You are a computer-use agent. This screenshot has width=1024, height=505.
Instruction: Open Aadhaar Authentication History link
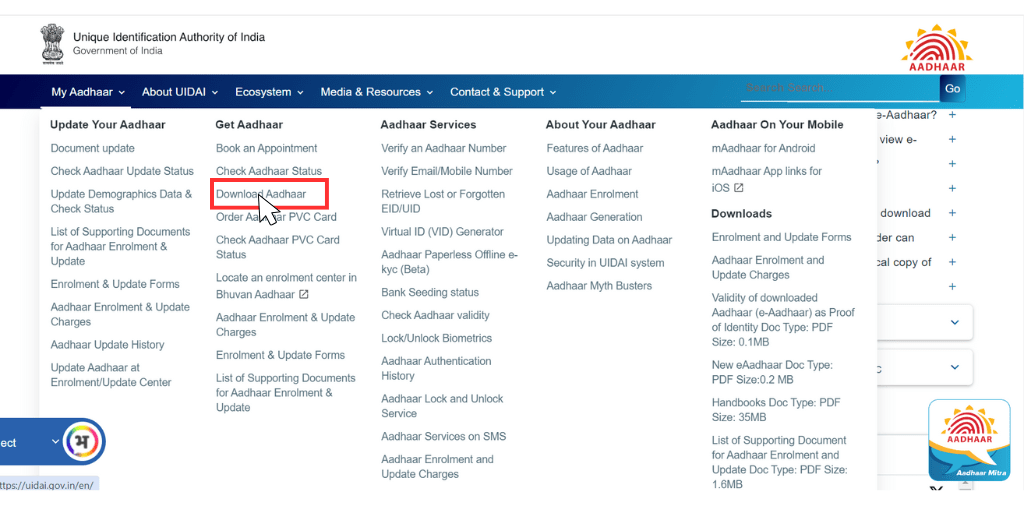436,368
